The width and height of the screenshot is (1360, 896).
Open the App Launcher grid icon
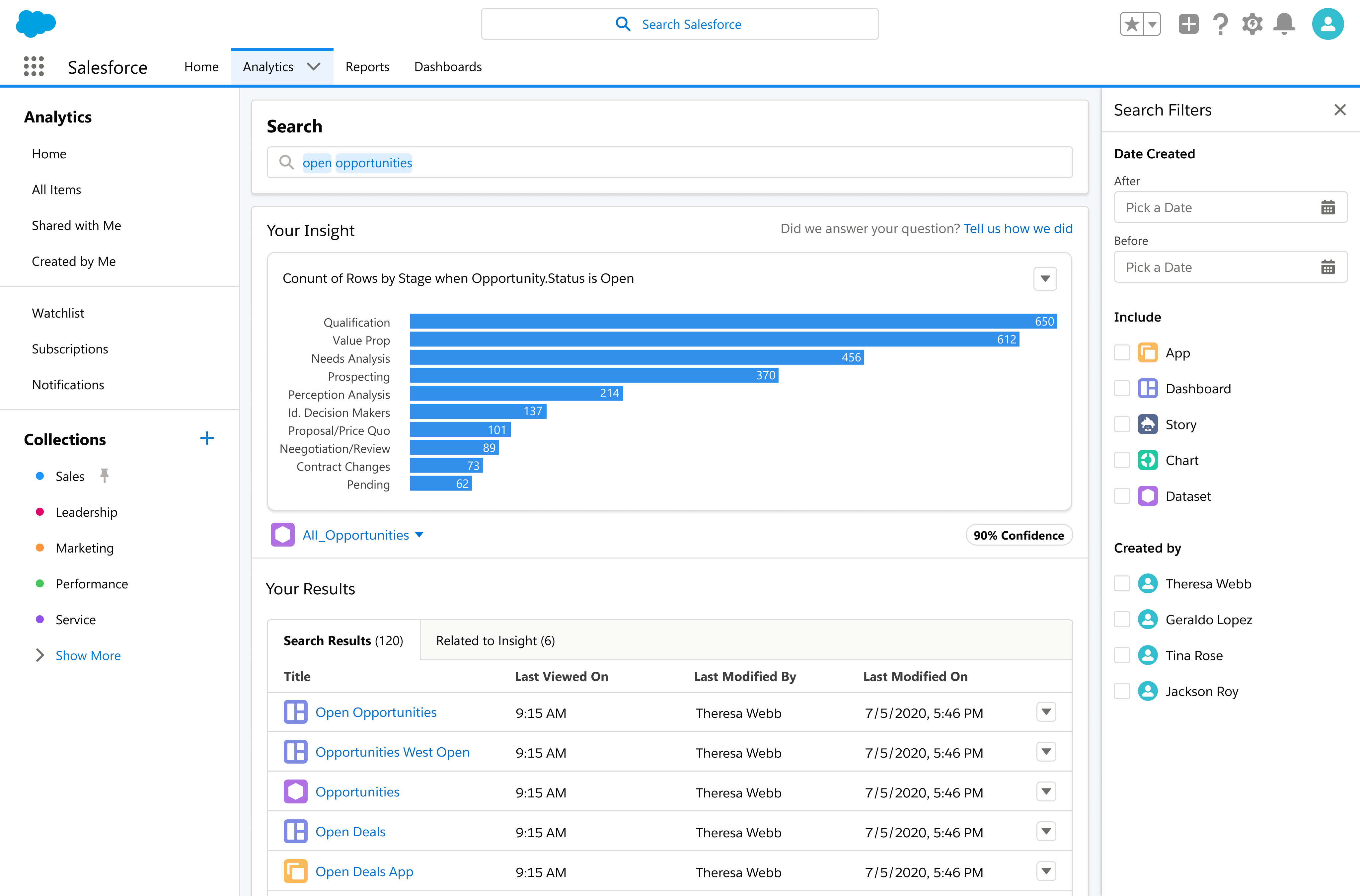click(34, 66)
